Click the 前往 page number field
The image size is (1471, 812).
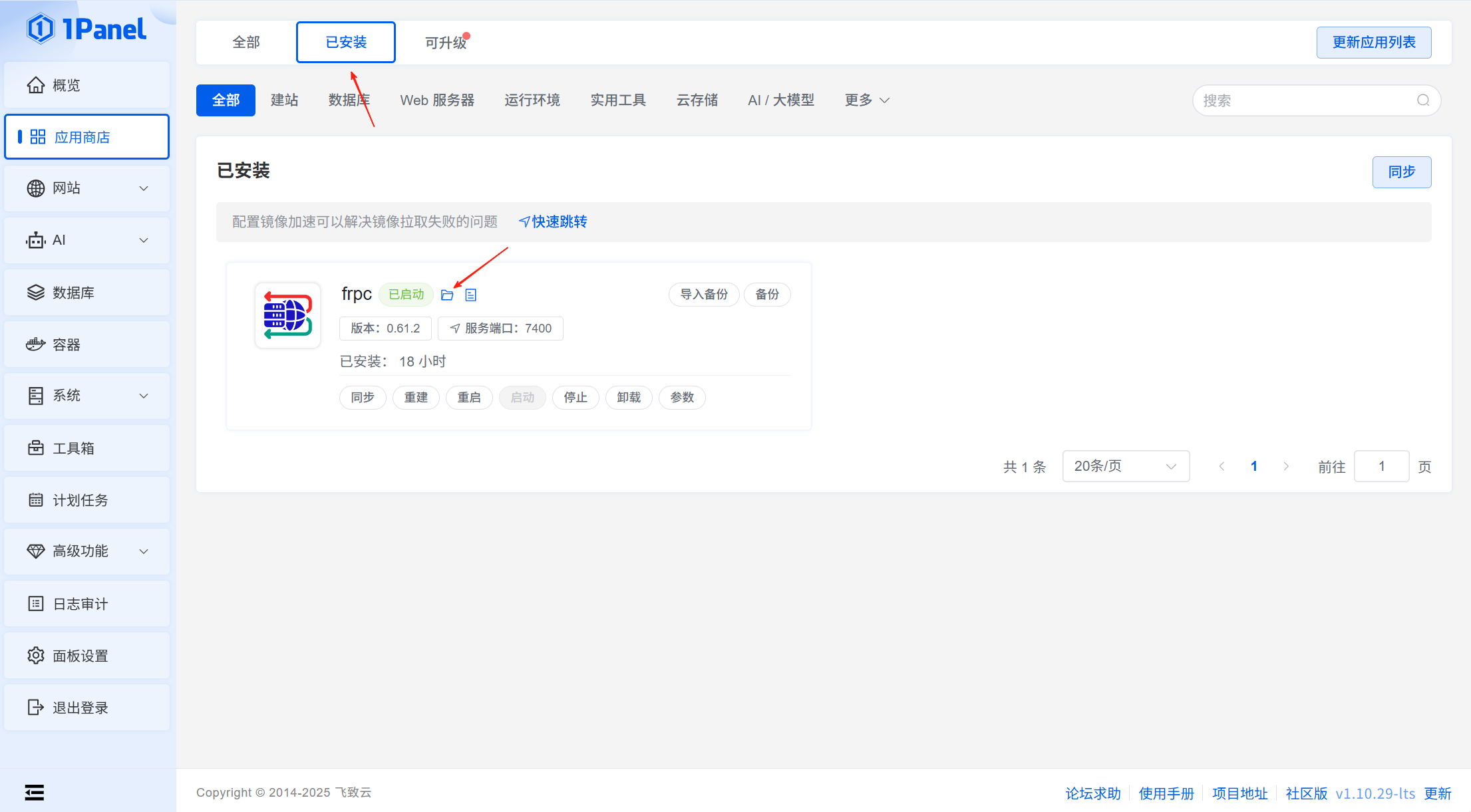coord(1381,466)
